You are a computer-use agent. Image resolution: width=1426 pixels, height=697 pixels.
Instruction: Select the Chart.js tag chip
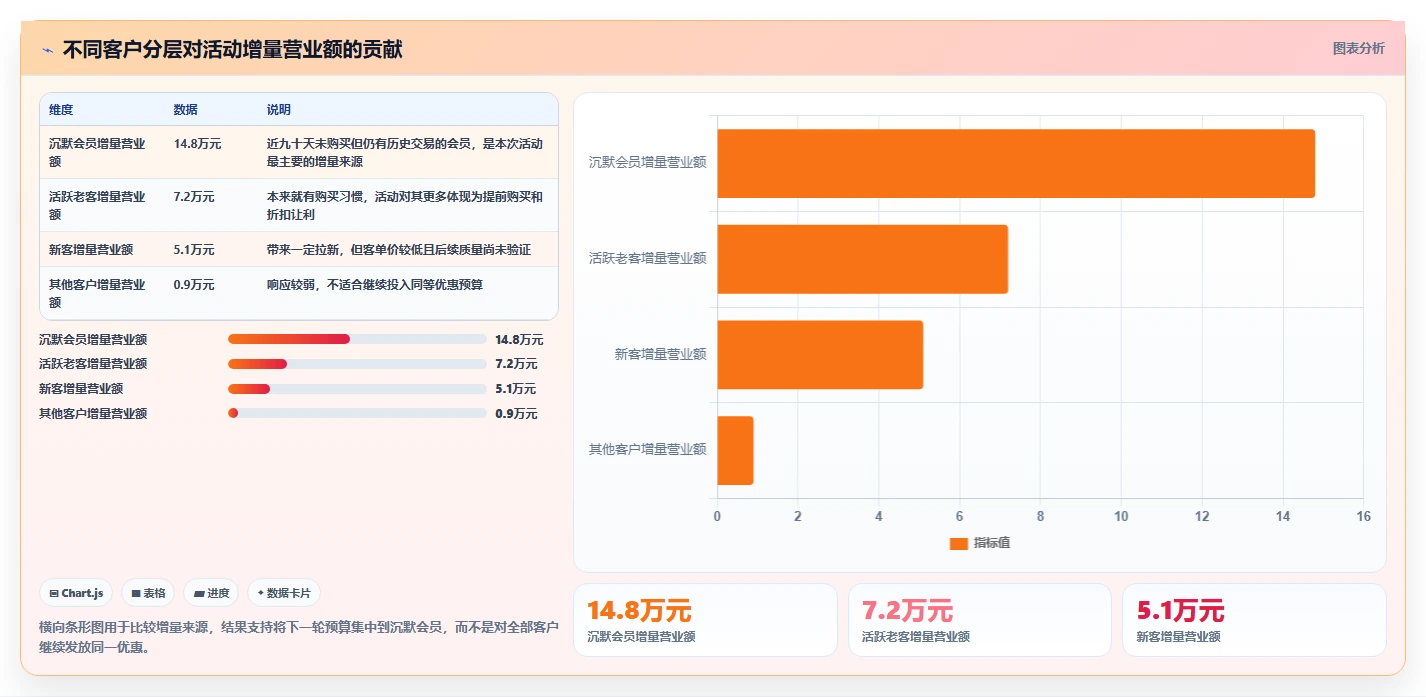(77, 593)
